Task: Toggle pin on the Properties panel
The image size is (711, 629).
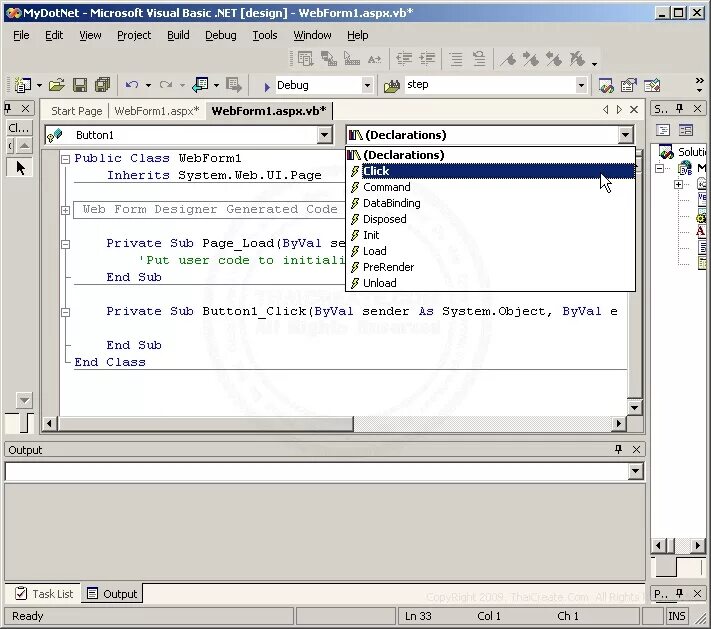Action: pos(679,593)
